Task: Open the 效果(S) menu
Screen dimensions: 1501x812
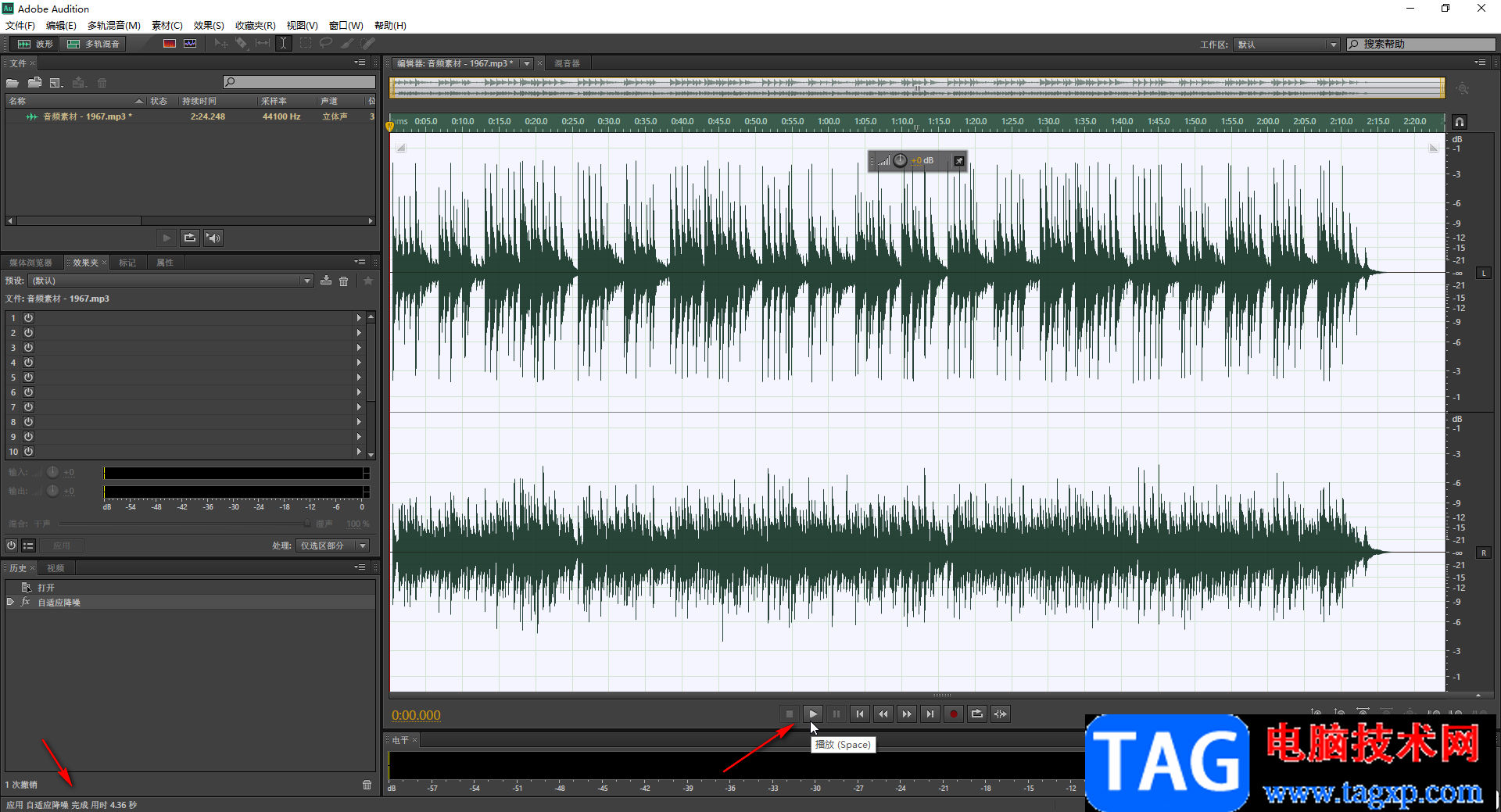Action: 209,25
